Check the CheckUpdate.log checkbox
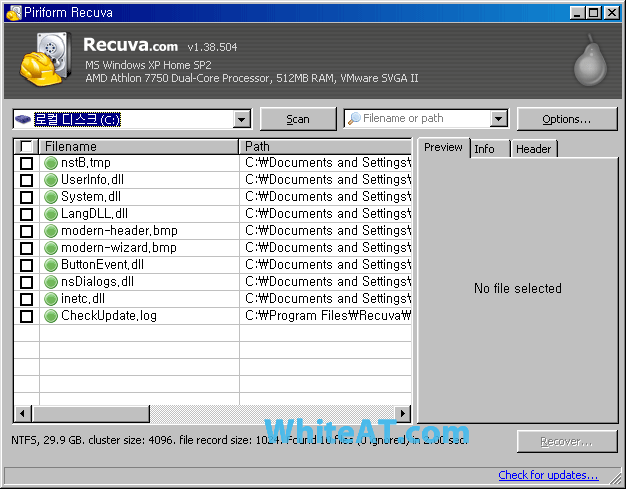626x489 pixels. 26,317
